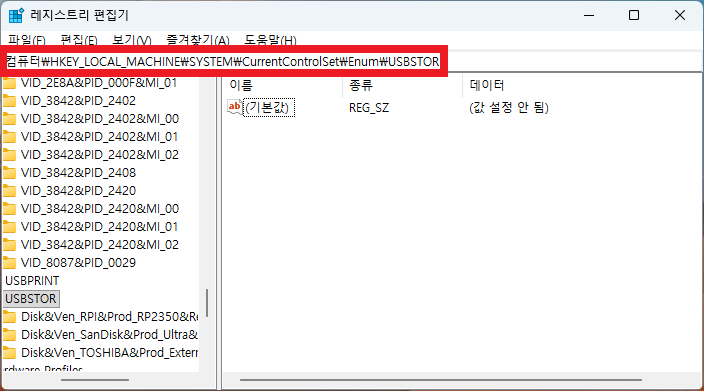Viewport: 704px width, 391px height.
Task: Open the 파일(F) menu
Action: point(26,40)
